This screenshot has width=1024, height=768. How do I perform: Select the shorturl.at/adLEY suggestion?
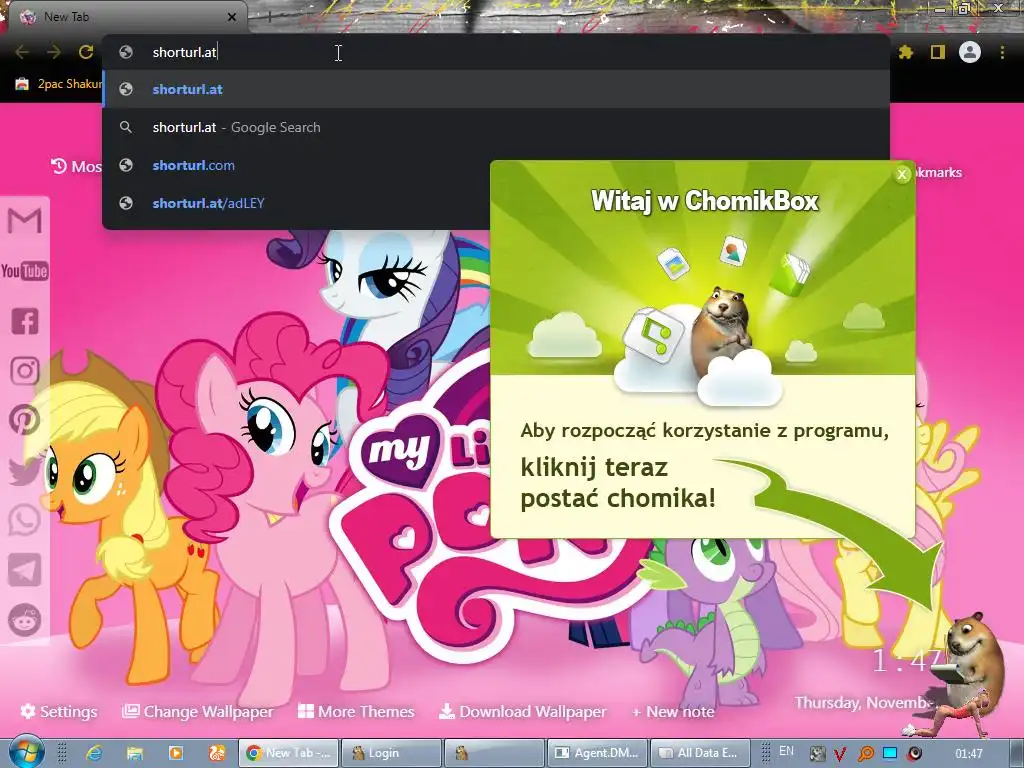296,203
